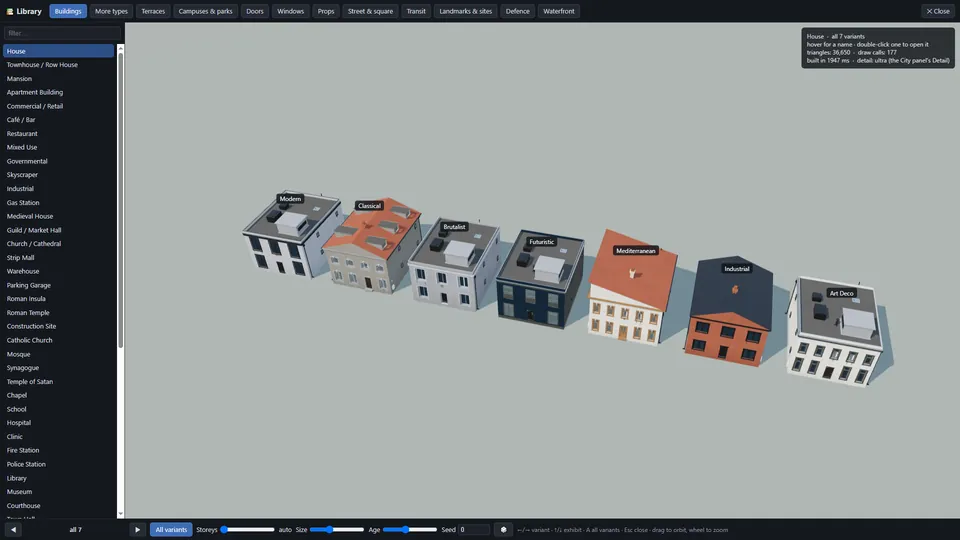Open the Doors tab
960x540 pixels.
pyautogui.click(x=255, y=11)
